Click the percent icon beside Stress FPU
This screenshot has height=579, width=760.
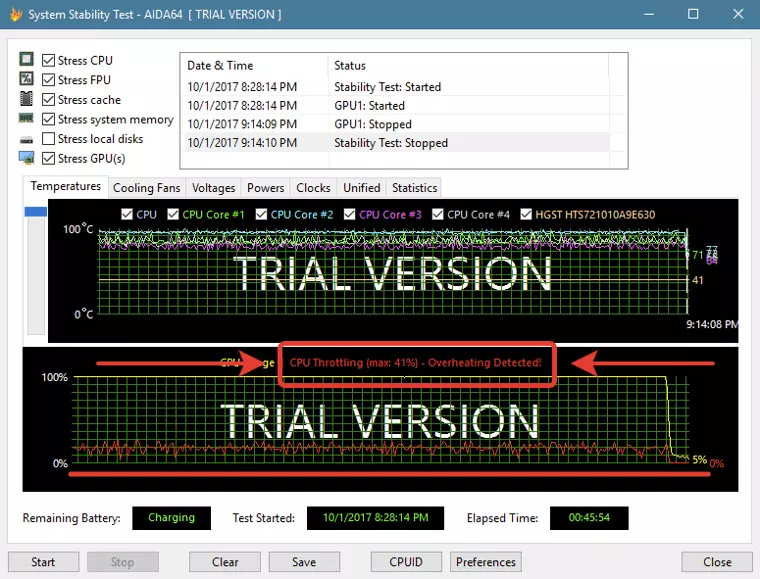pyautogui.click(x=26, y=78)
